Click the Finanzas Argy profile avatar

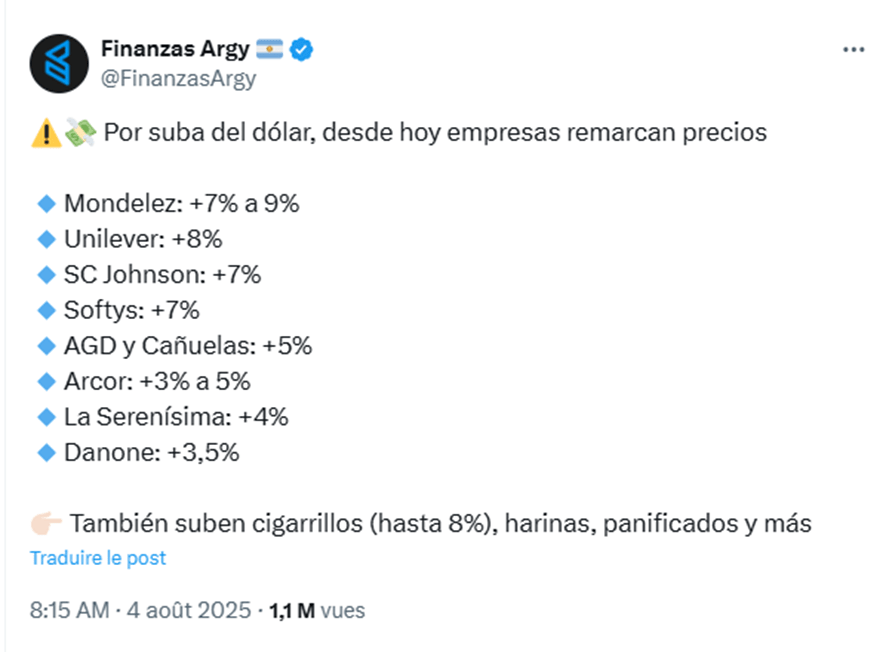coord(59,63)
